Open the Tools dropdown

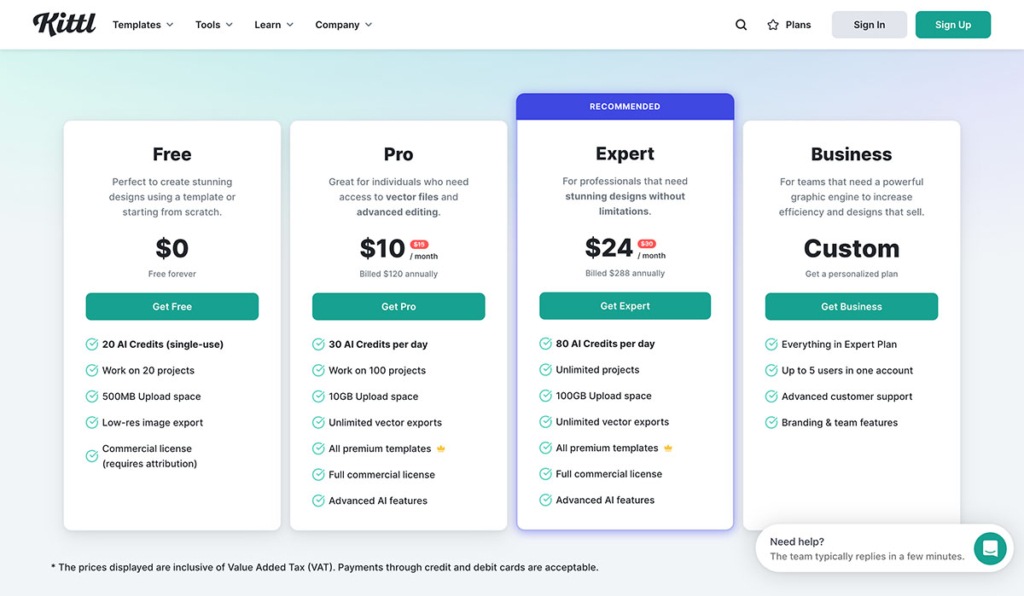pos(212,24)
